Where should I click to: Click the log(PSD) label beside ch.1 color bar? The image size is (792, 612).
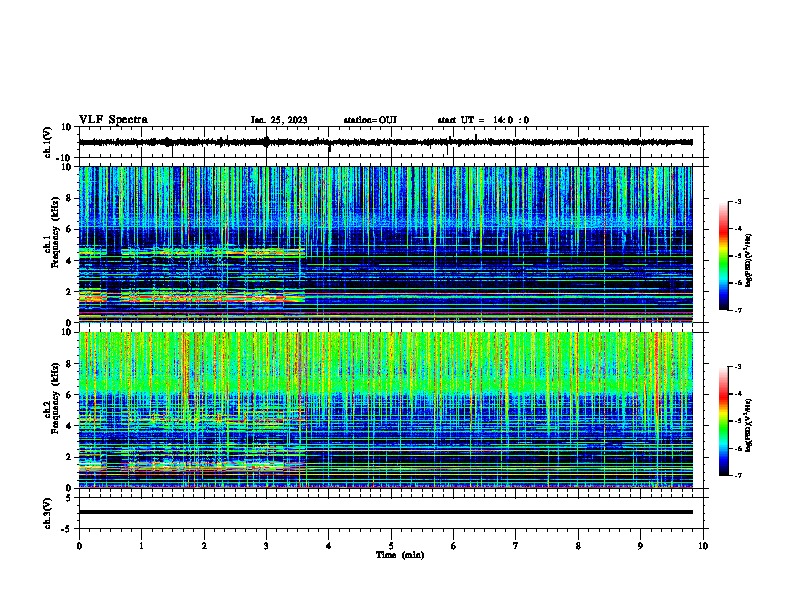tap(749, 261)
